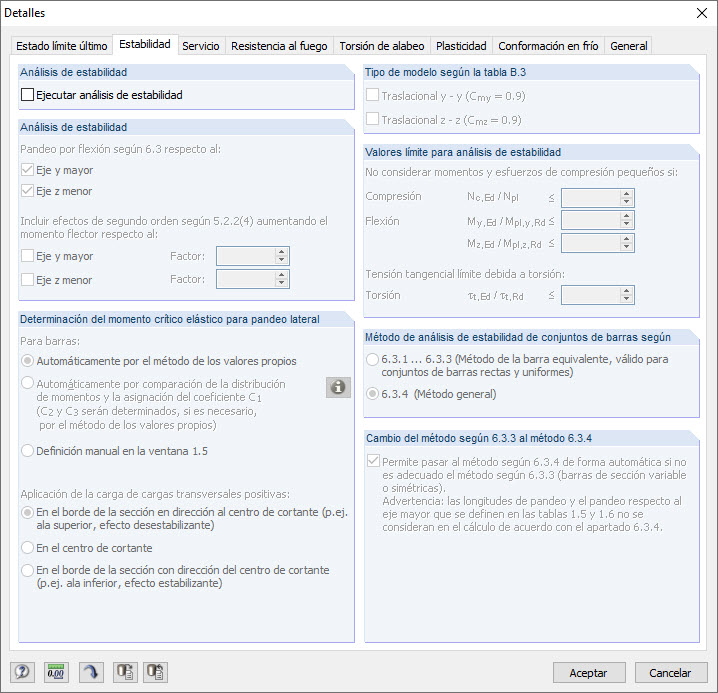Toggle Eje z menor flexural buckling checkbox
718x693 pixels.
pyautogui.click(x=27, y=191)
